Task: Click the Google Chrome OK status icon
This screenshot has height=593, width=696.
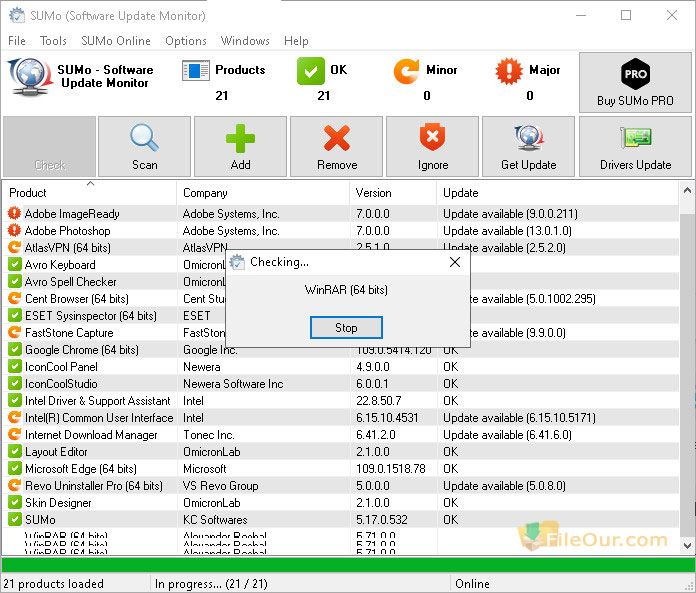Action: pyautogui.click(x=14, y=349)
